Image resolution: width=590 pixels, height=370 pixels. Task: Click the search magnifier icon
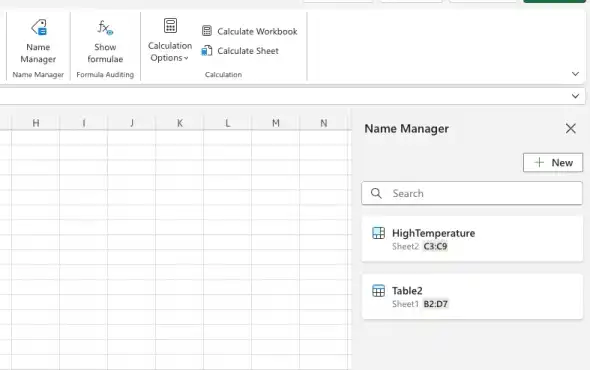tap(376, 193)
